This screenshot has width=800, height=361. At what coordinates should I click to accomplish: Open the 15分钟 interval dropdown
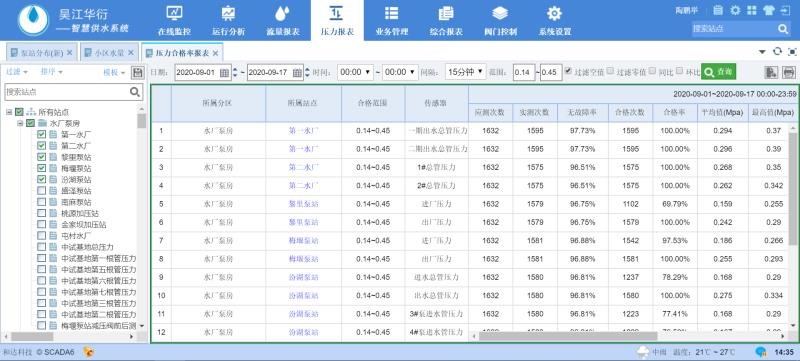[x=465, y=72]
